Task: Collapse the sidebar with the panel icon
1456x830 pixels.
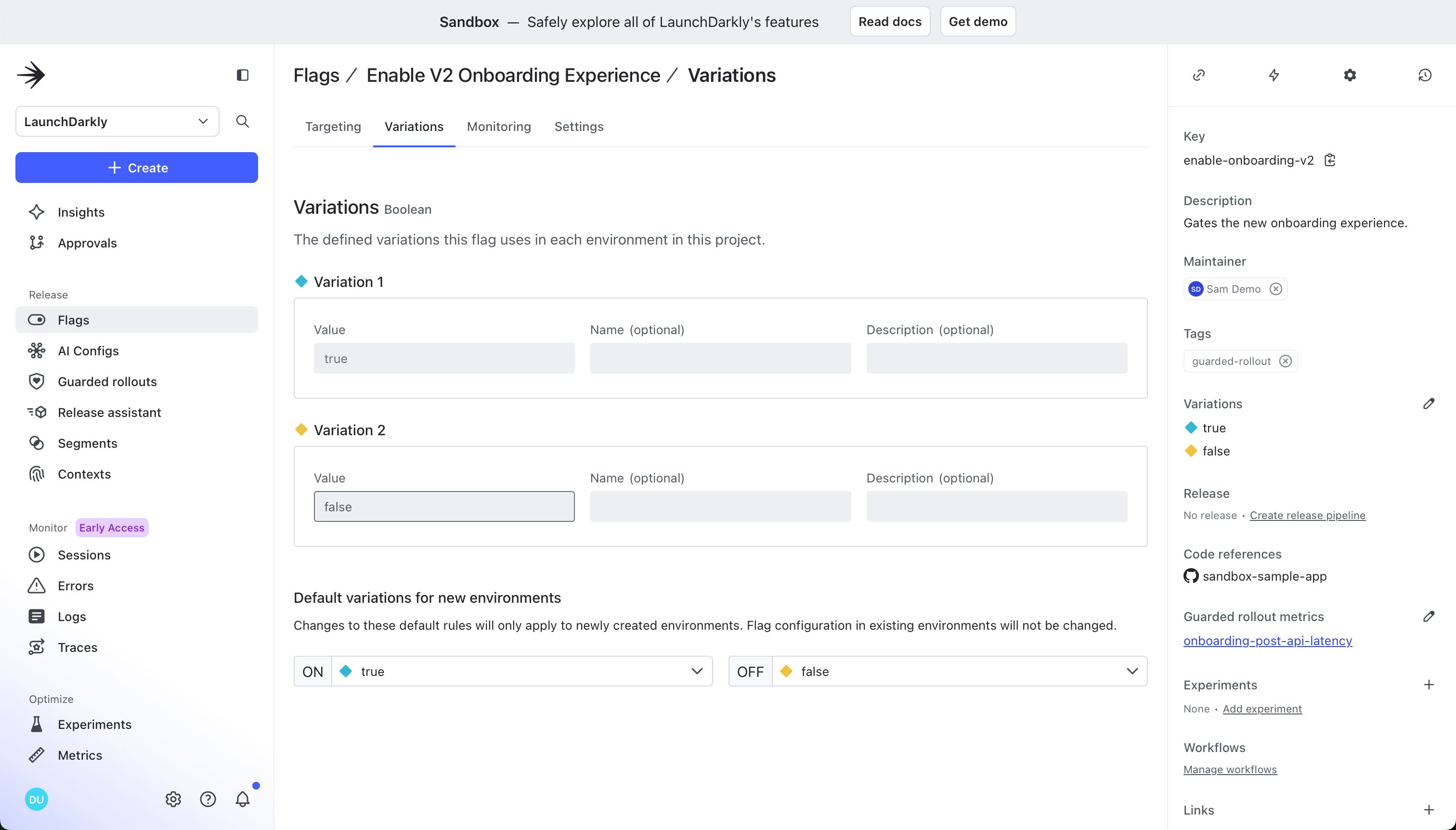Action: (x=242, y=75)
